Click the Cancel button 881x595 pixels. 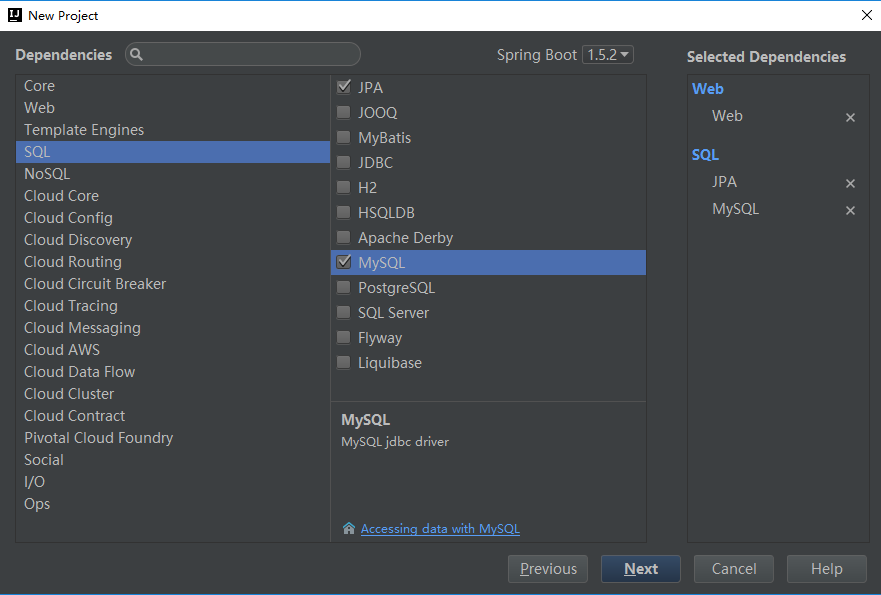(x=734, y=569)
